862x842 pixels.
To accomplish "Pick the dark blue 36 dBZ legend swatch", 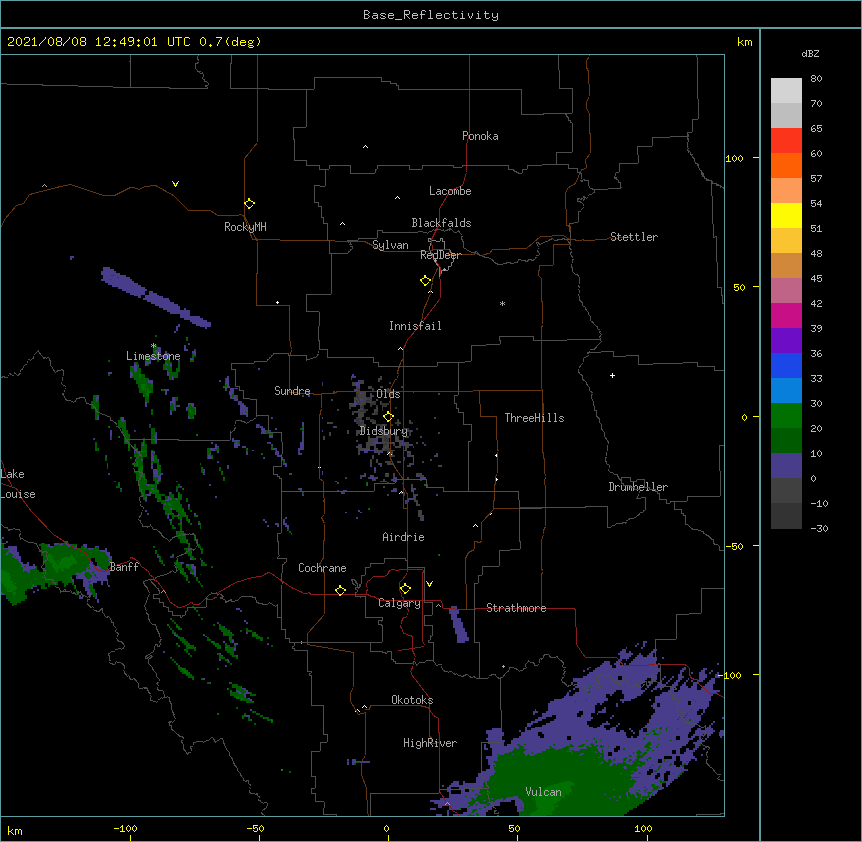I will (x=786, y=365).
